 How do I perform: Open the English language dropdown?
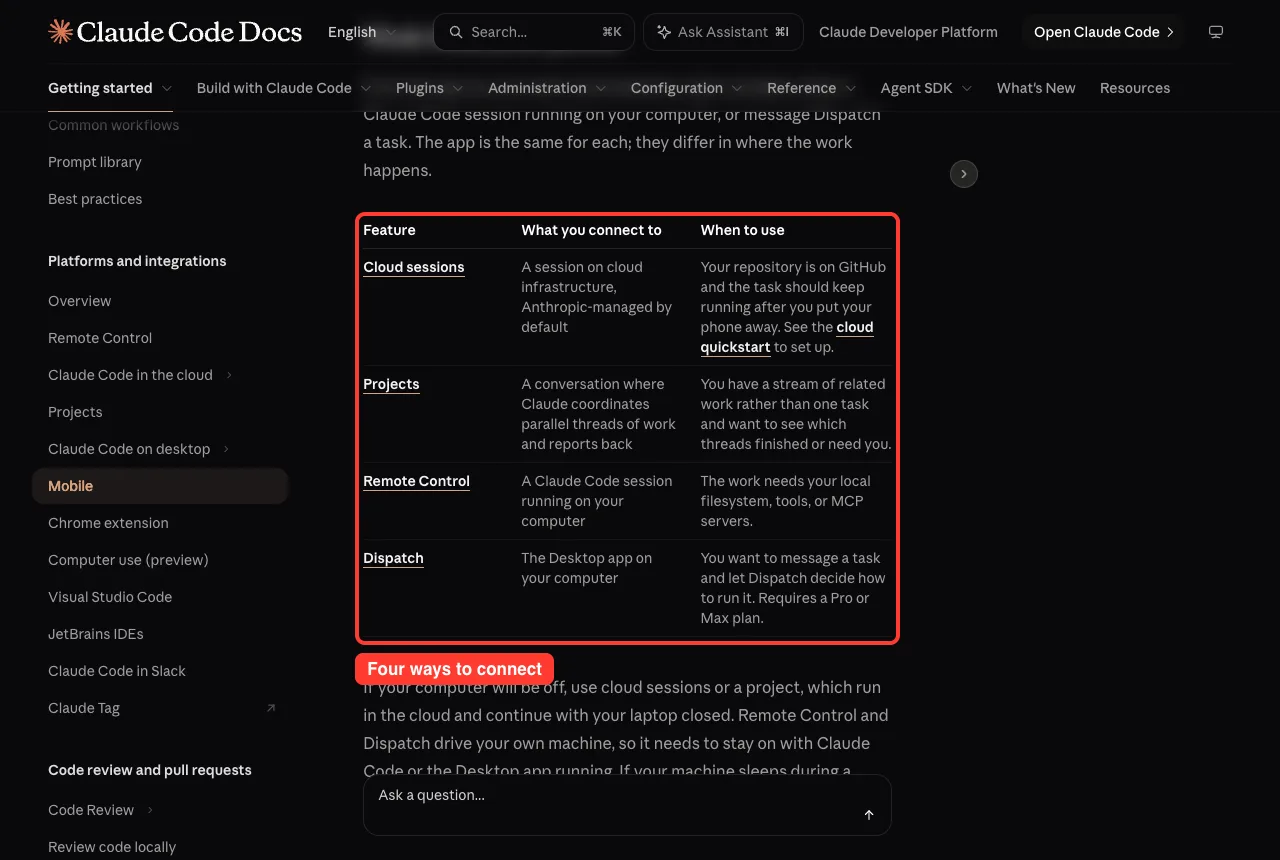tap(362, 32)
